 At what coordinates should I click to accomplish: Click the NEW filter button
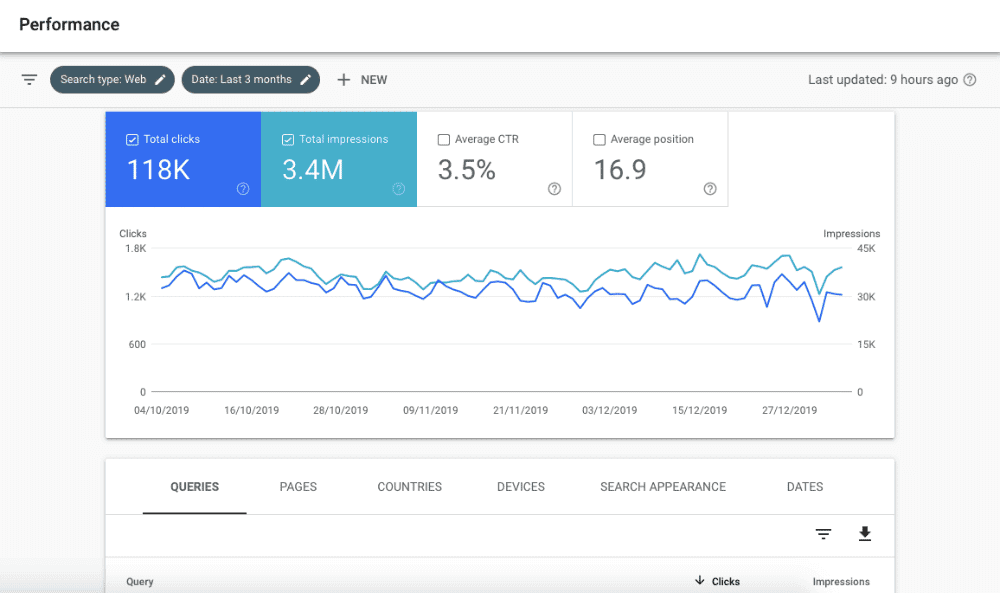tap(362, 80)
